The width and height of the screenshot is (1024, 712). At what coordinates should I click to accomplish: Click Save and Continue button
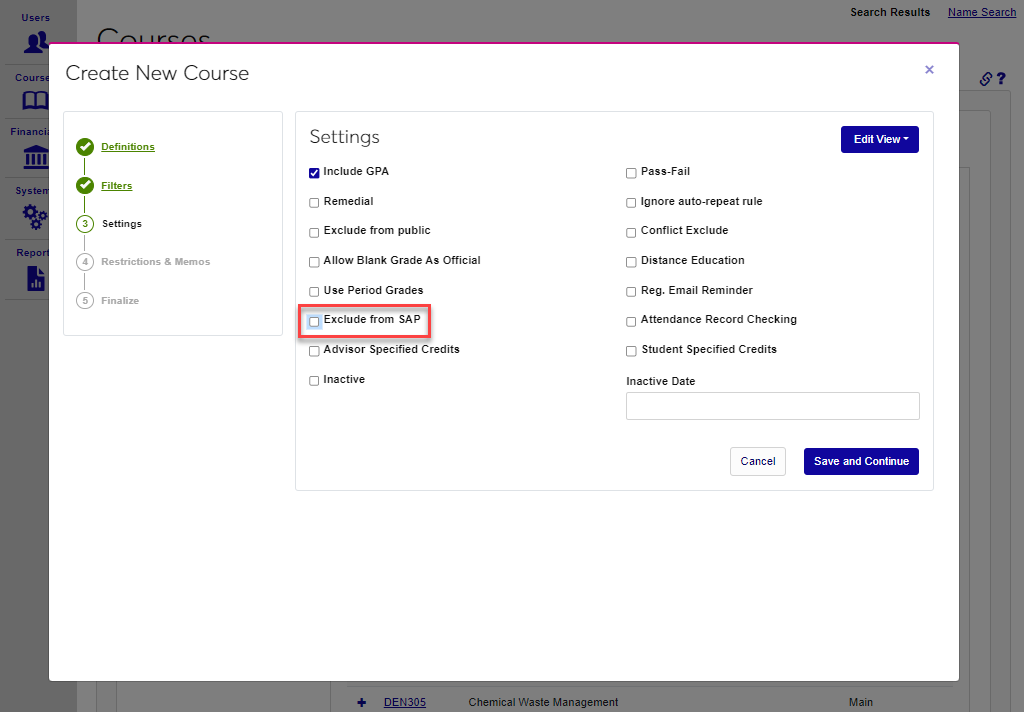pyautogui.click(x=861, y=461)
